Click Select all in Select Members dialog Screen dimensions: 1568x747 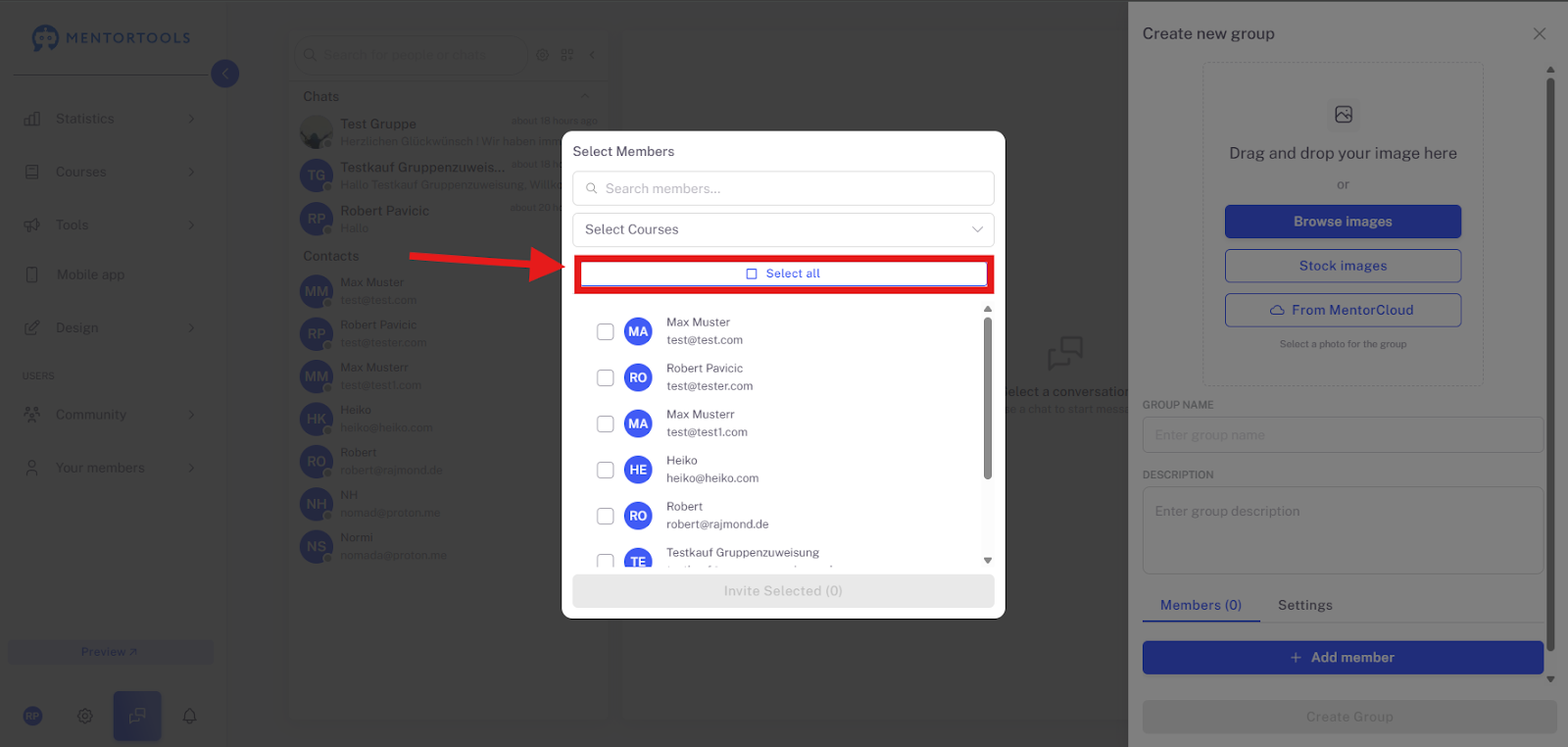[784, 274]
